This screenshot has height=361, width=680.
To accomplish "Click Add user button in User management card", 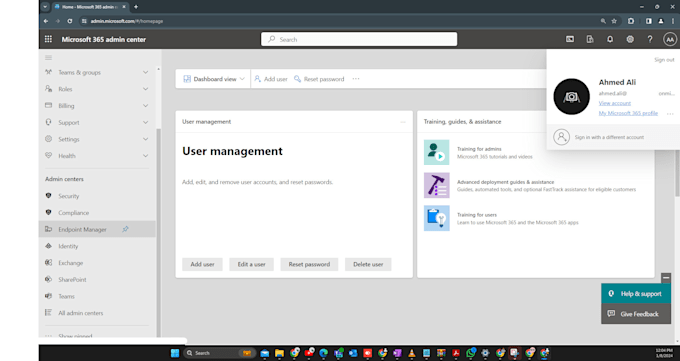I will click(202, 264).
